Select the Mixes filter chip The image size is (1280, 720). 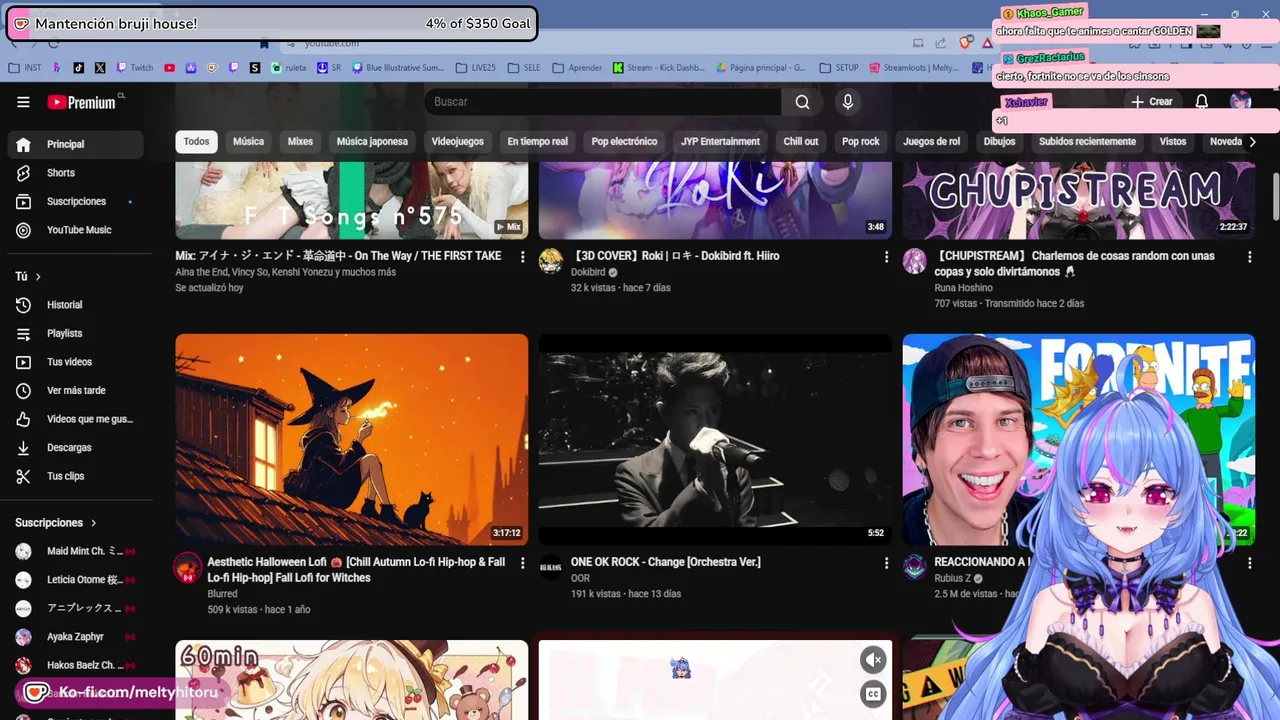tap(300, 141)
